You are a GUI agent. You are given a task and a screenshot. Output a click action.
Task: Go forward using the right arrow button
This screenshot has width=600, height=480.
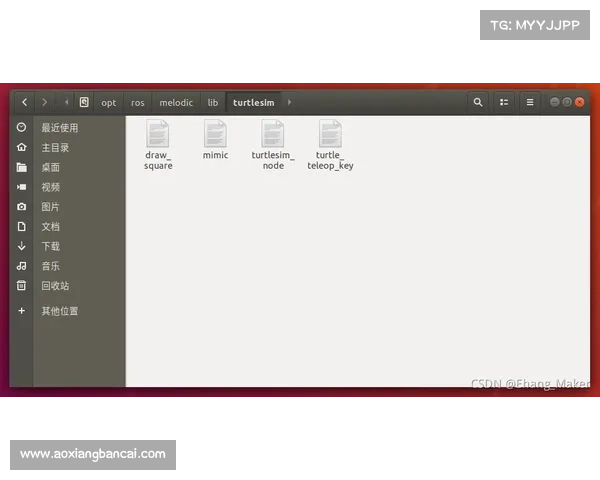click(44, 102)
